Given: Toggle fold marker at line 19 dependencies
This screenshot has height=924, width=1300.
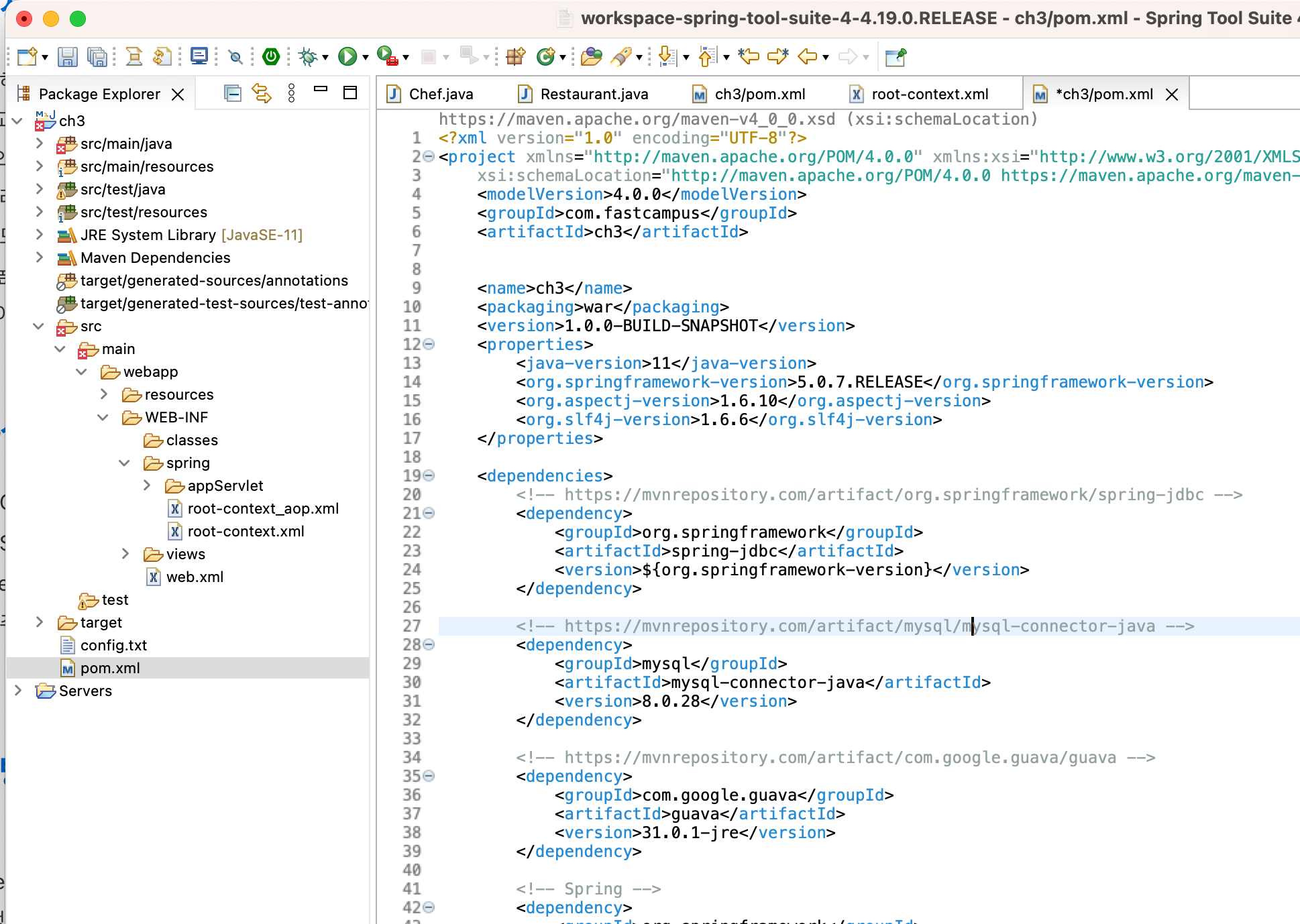Looking at the screenshot, I should pyautogui.click(x=429, y=475).
